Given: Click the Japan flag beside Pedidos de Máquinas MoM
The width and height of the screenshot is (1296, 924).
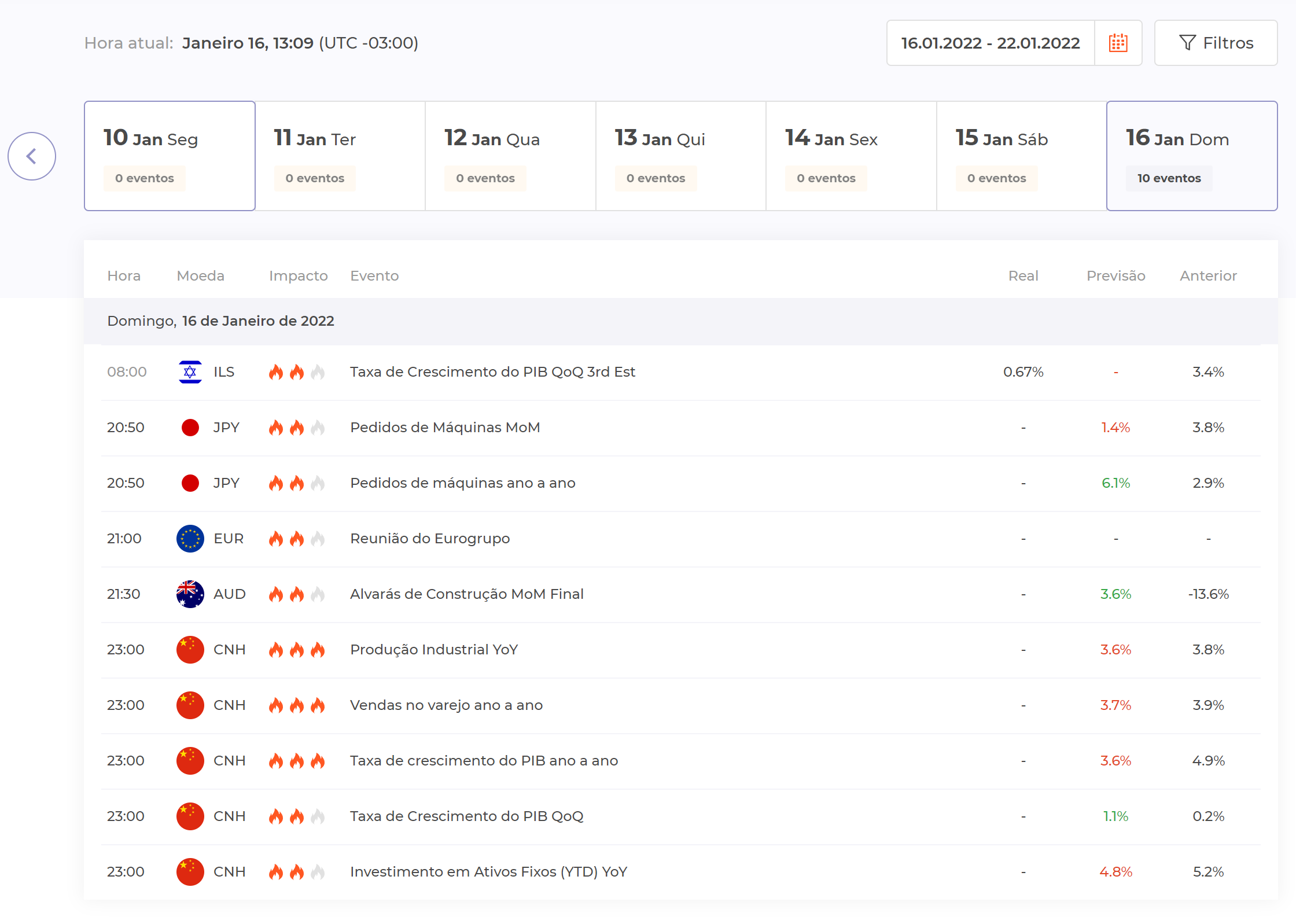Looking at the screenshot, I should click(190, 428).
